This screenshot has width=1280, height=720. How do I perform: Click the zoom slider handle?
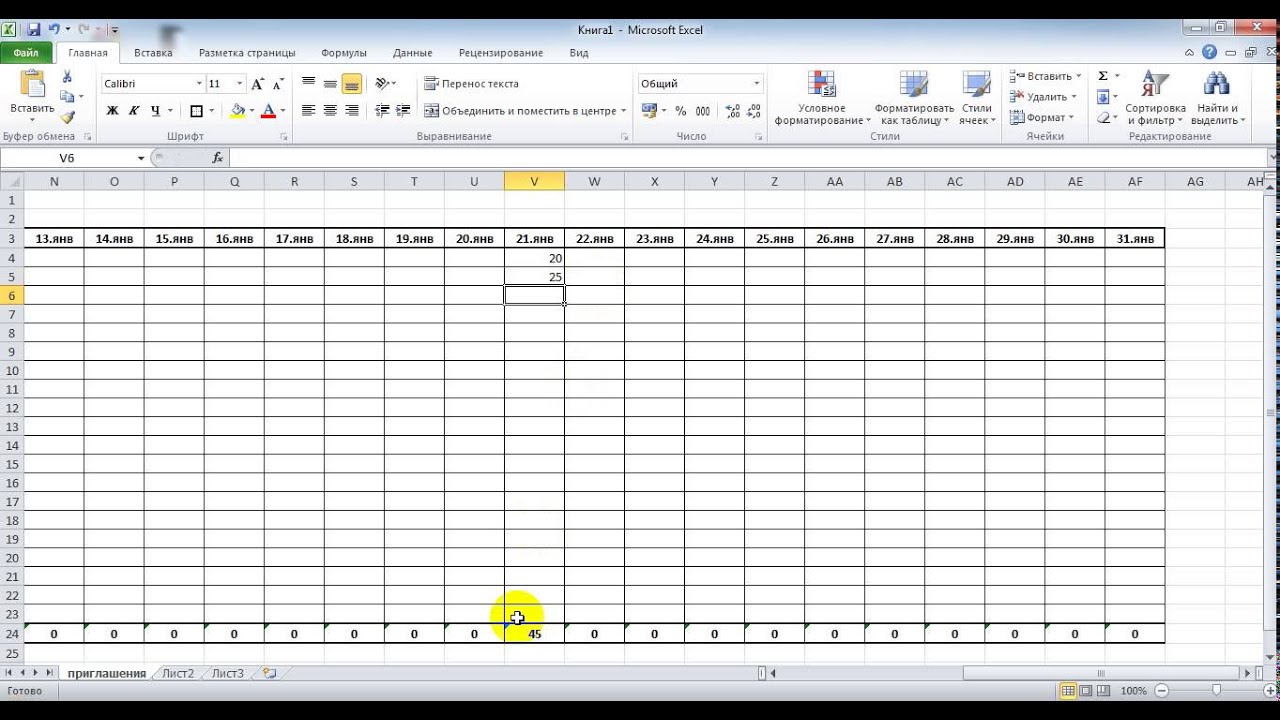1216,690
